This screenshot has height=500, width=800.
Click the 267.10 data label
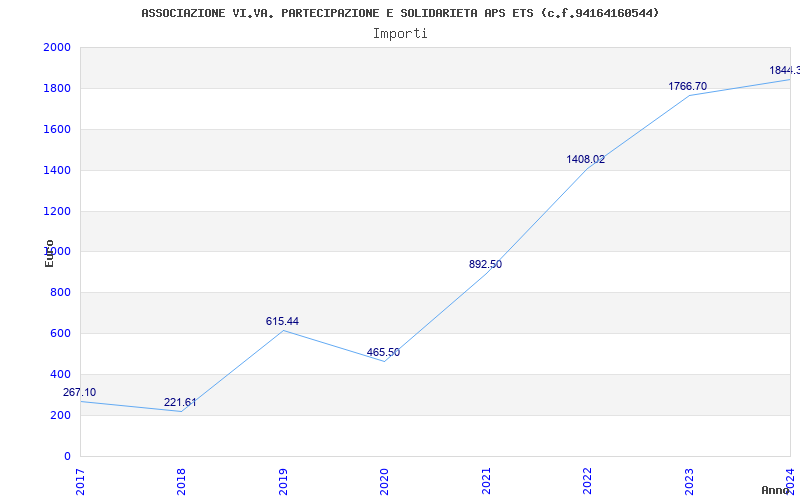80,393
